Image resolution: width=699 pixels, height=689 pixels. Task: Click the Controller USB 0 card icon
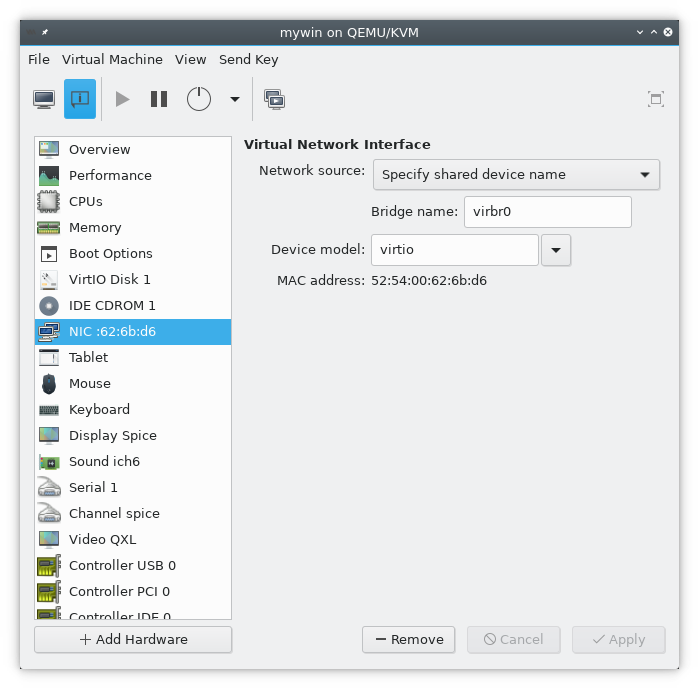click(x=49, y=566)
